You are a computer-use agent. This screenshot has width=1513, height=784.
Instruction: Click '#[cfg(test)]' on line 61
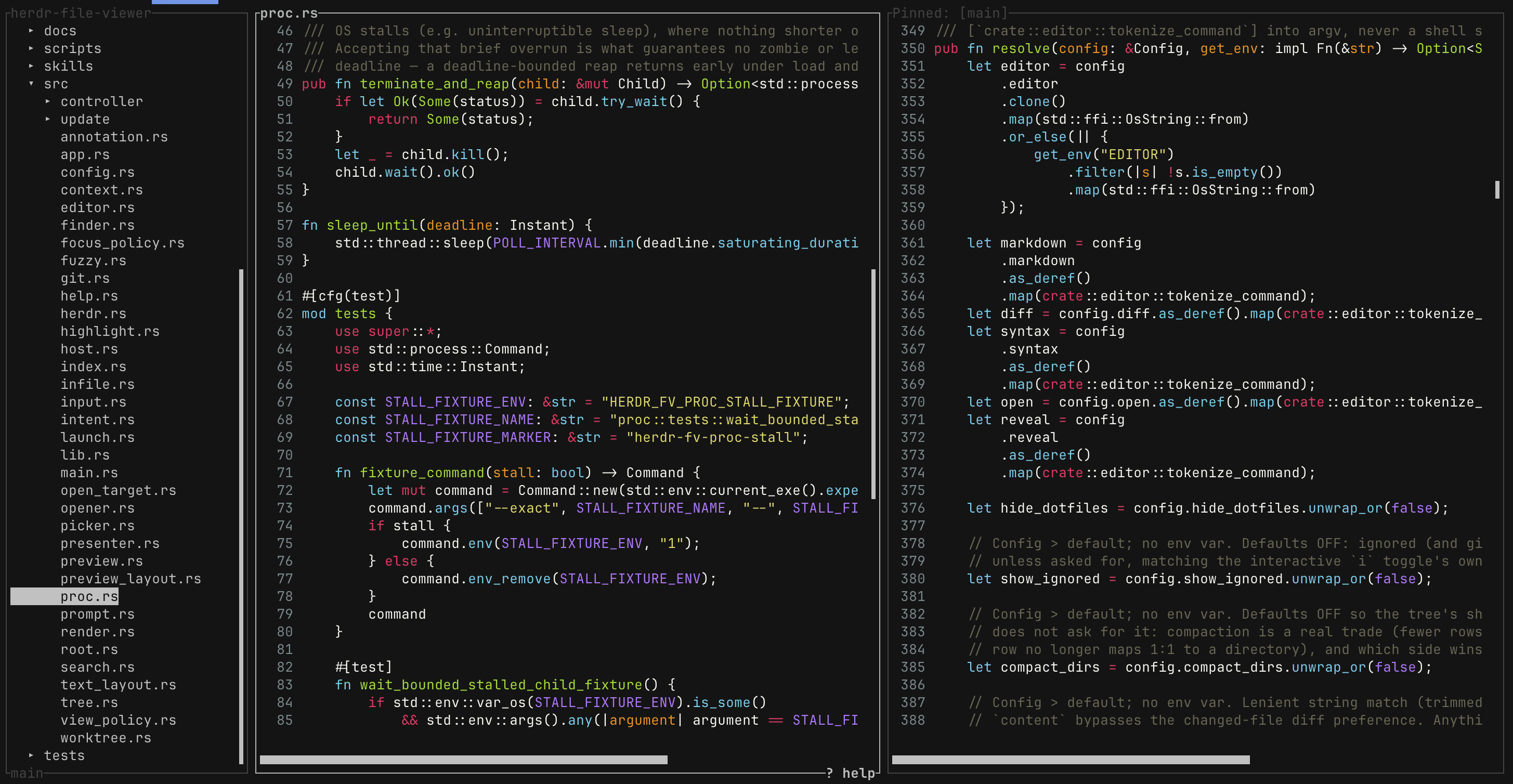[351, 295]
